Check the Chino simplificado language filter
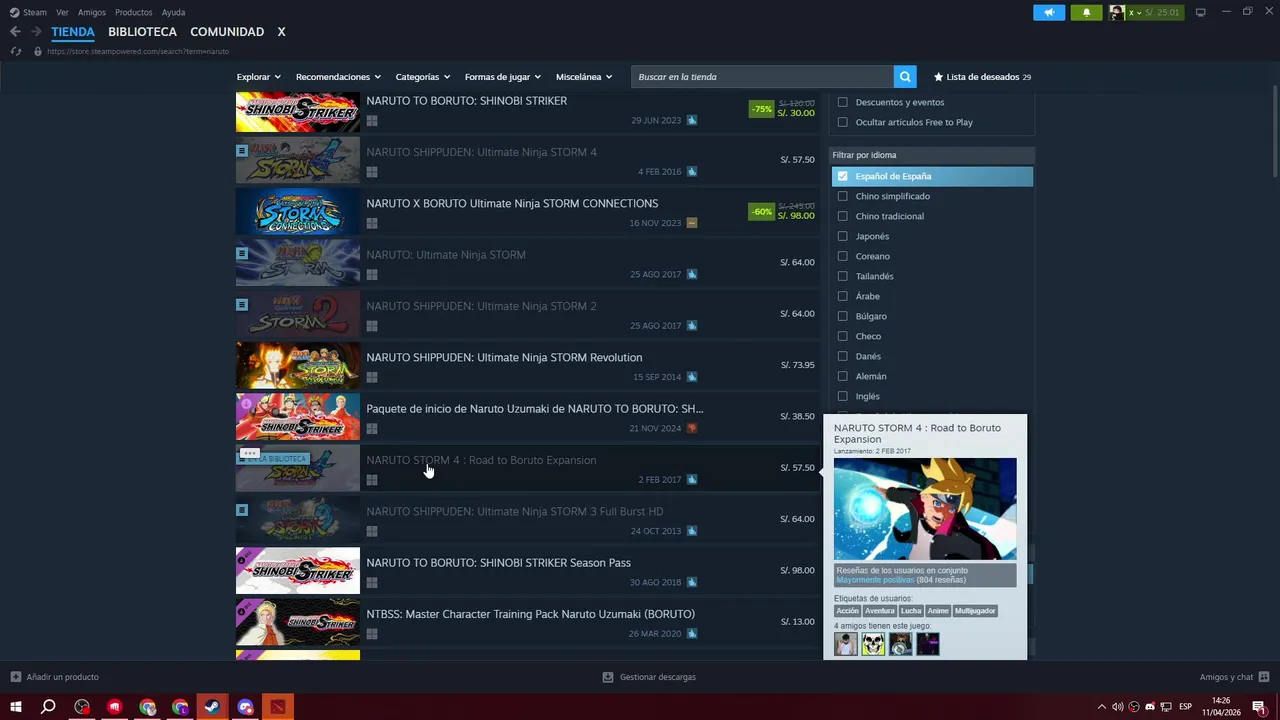This screenshot has height=720, width=1280. (x=842, y=196)
